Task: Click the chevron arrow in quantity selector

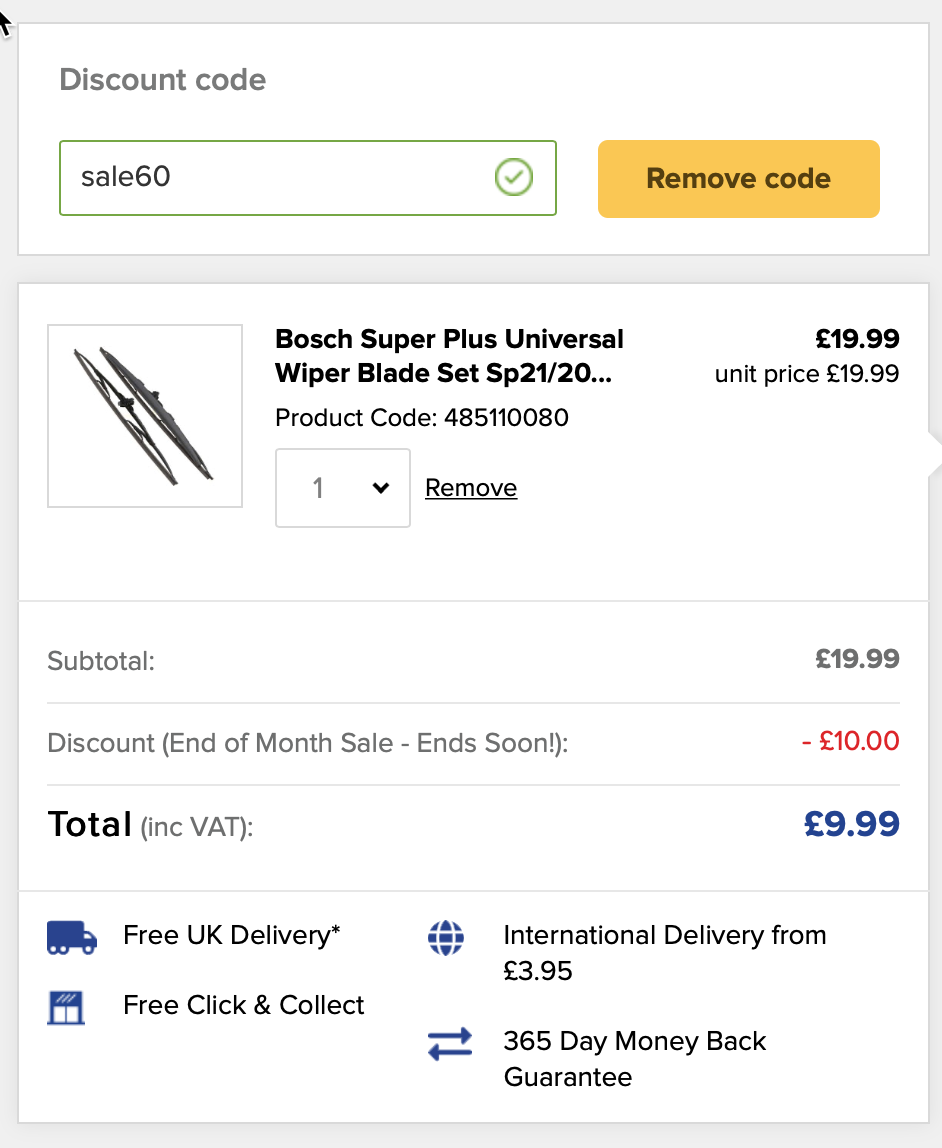Action: [381, 488]
